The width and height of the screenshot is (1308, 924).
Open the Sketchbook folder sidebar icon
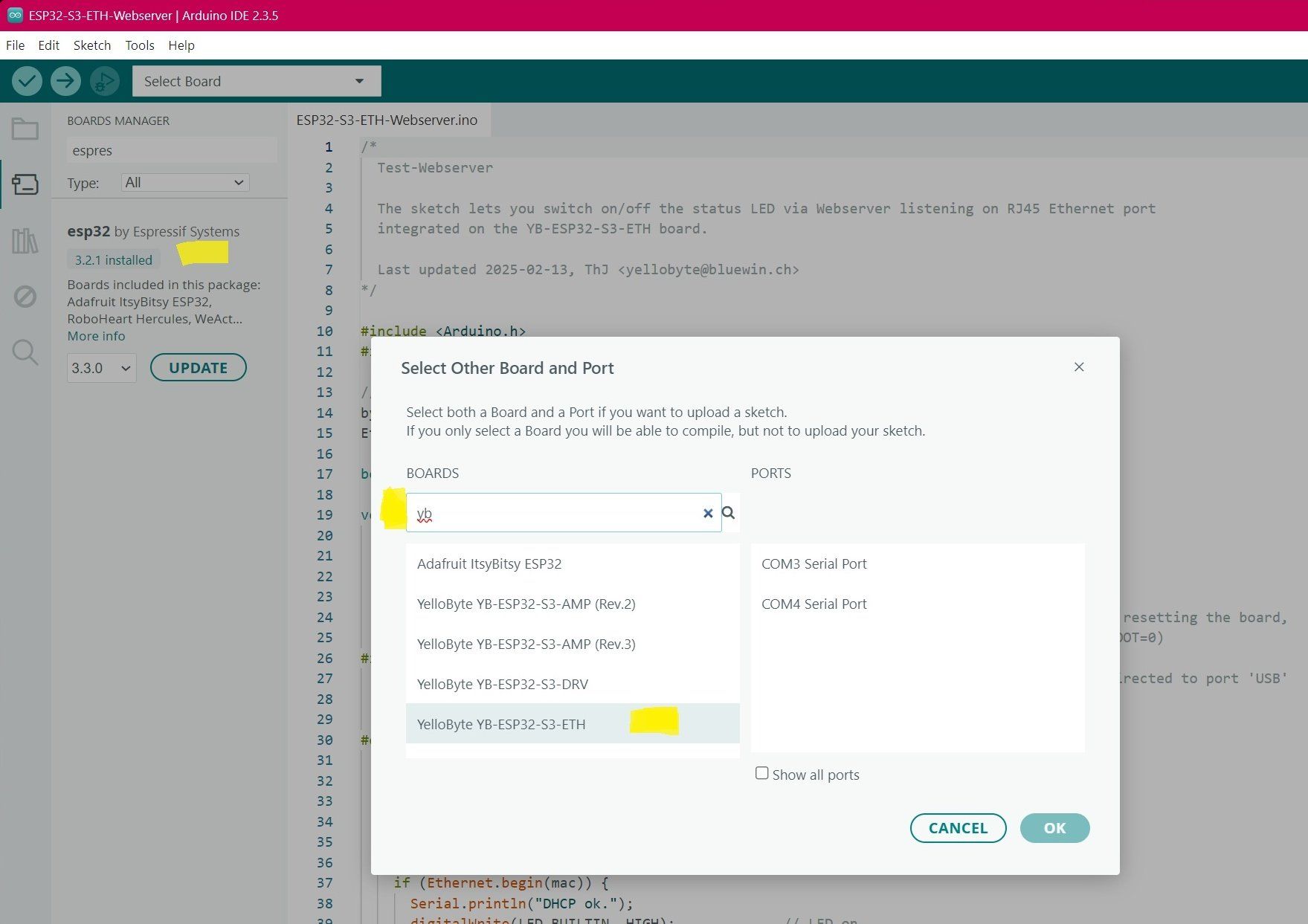click(x=25, y=129)
